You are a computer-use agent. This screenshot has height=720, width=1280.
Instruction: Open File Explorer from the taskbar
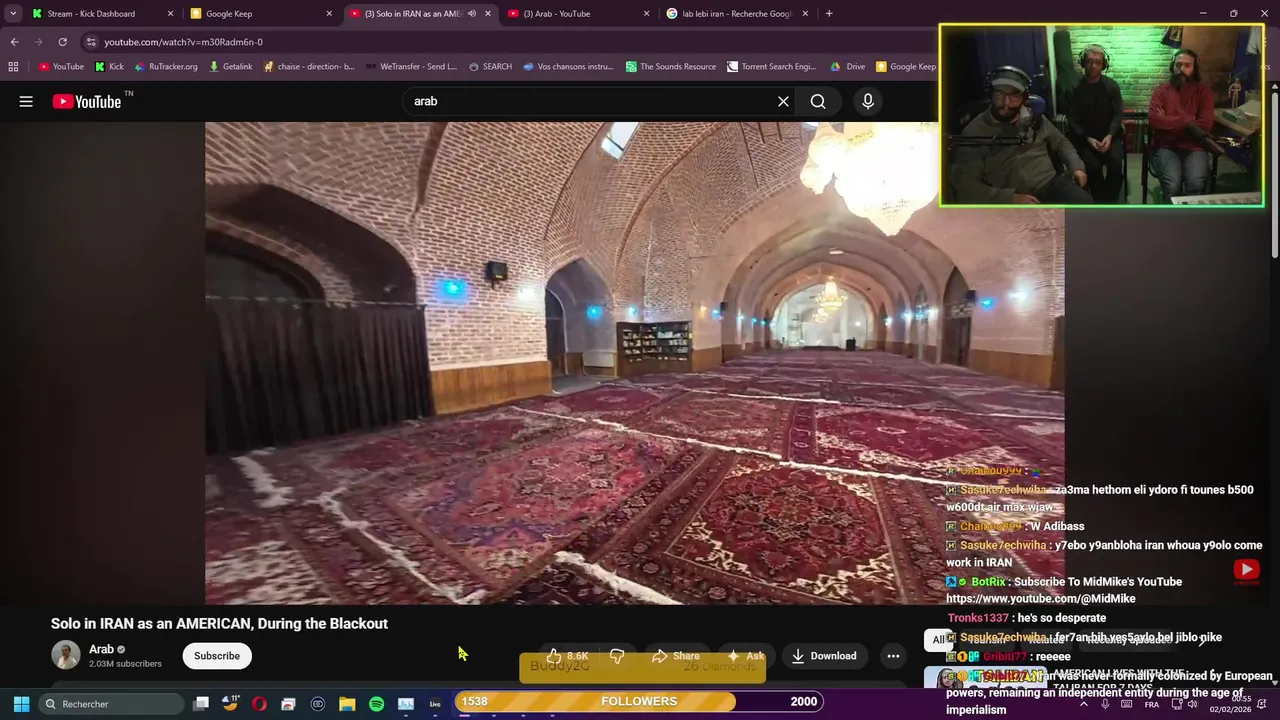pos(347,704)
